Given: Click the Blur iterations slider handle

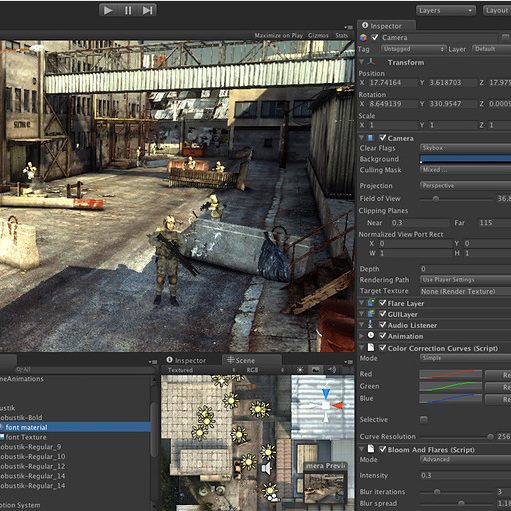Looking at the screenshot, I should pos(437,492).
